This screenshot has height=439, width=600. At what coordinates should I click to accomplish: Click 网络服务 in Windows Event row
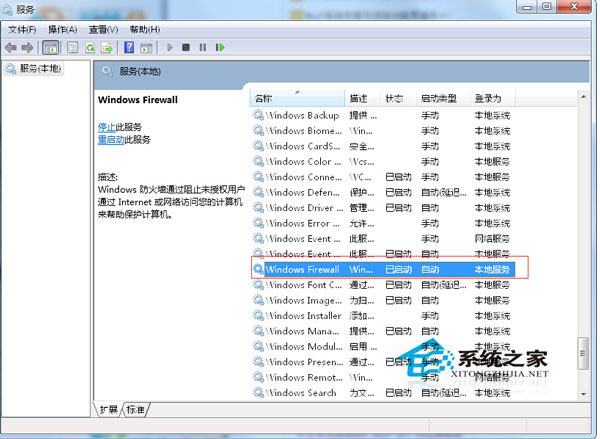coord(492,239)
